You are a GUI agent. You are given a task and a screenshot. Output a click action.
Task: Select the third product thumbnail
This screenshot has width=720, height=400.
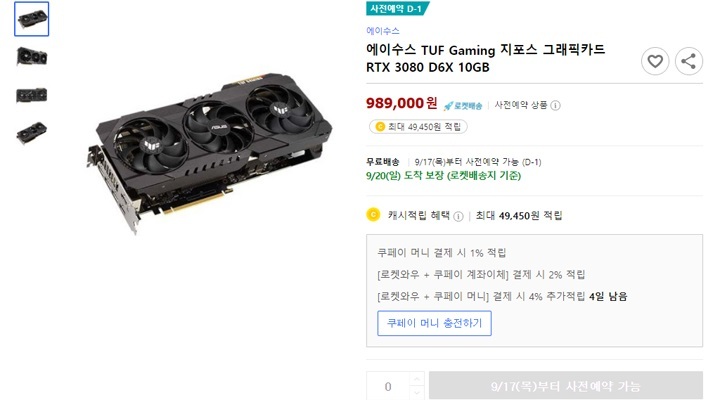(32, 95)
